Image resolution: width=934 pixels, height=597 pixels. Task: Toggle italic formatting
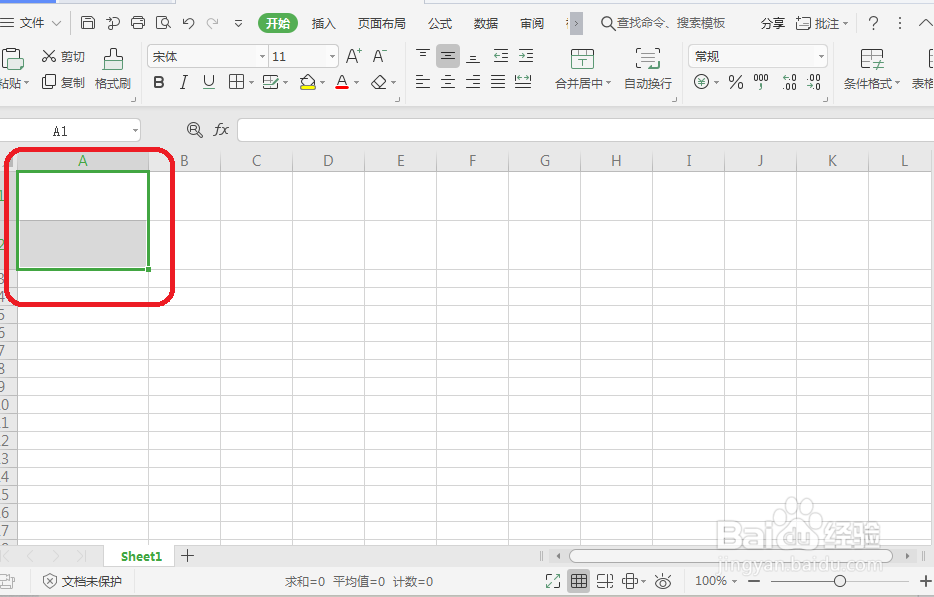coord(184,83)
